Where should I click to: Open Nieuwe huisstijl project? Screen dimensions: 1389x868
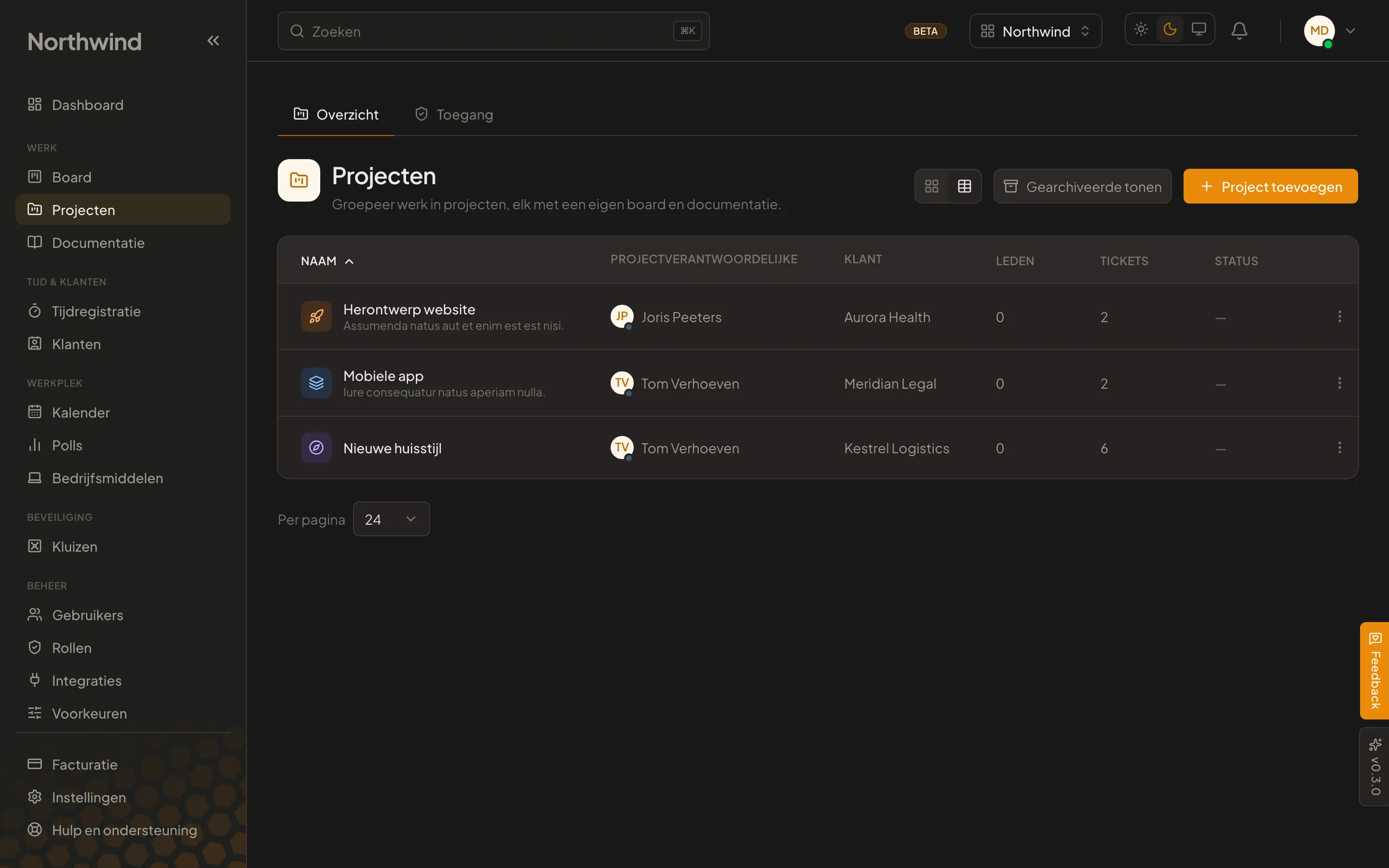tap(392, 448)
